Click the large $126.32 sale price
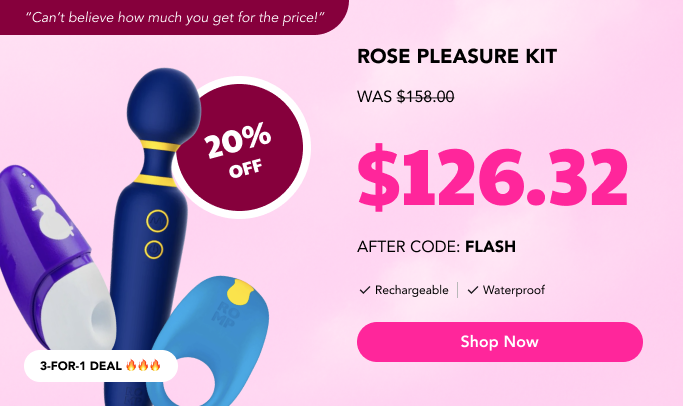The width and height of the screenshot is (683, 406). [x=493, y=177]
